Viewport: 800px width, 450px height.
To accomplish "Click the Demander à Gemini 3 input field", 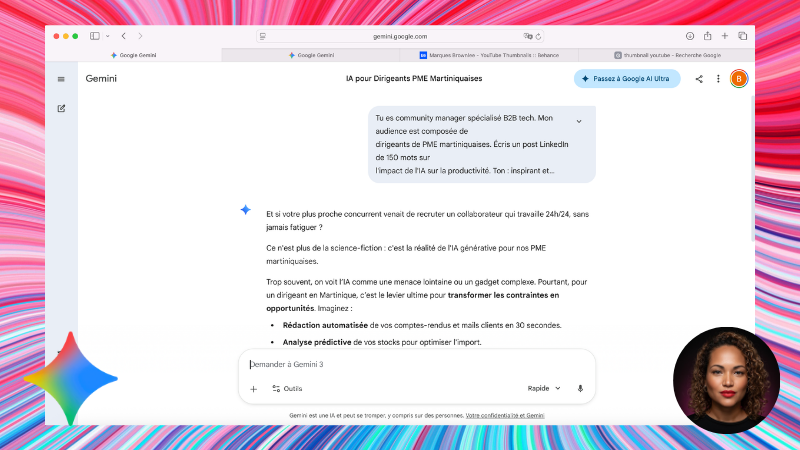I will tap(410, 364).
